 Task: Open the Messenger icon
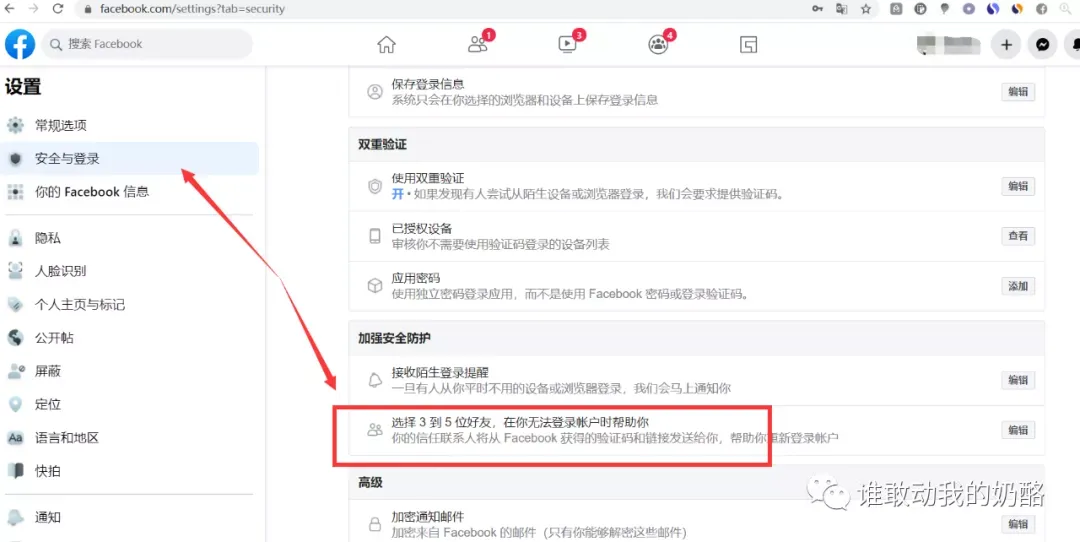1043,45
